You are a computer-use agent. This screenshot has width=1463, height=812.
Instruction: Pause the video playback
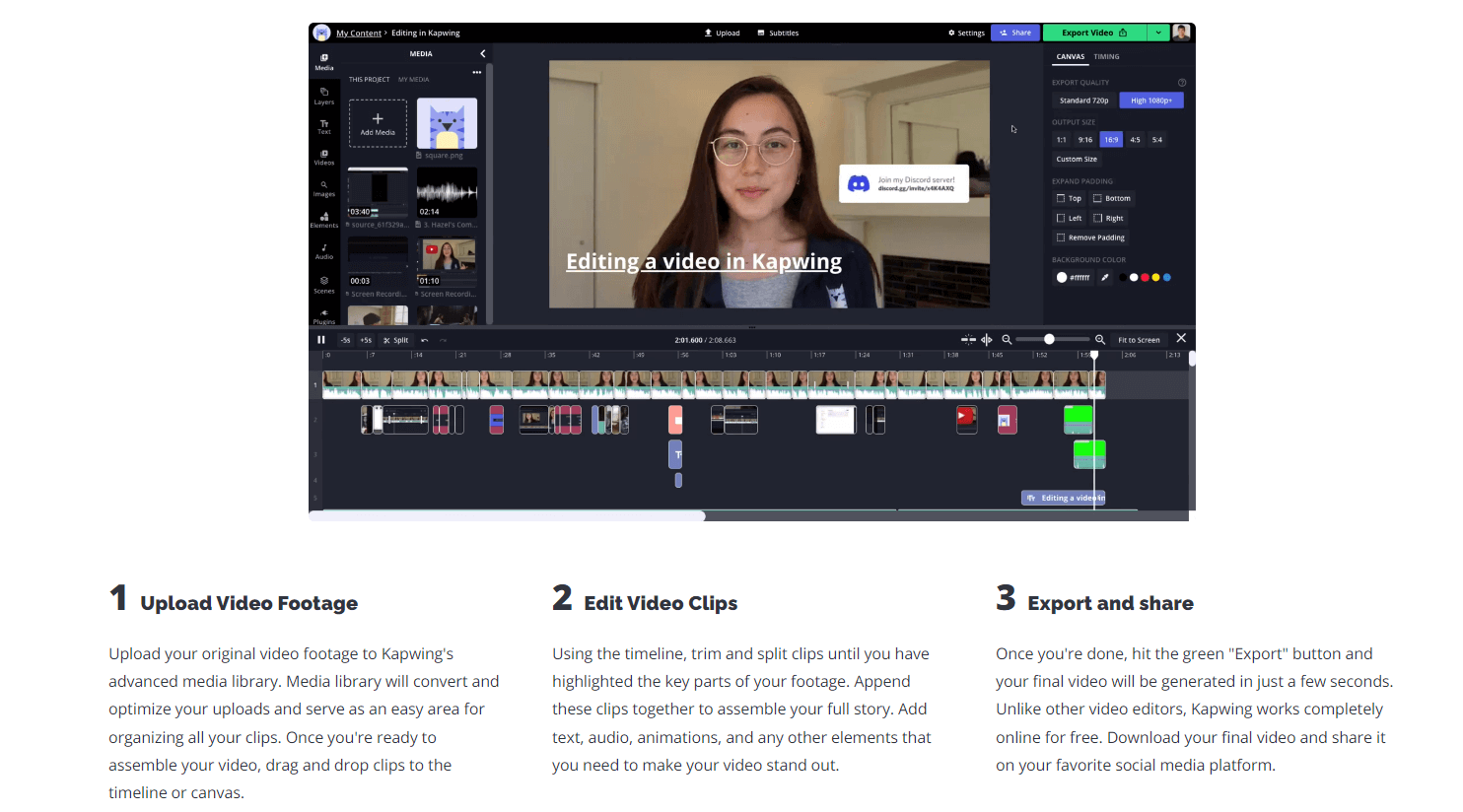pos(320,340)
